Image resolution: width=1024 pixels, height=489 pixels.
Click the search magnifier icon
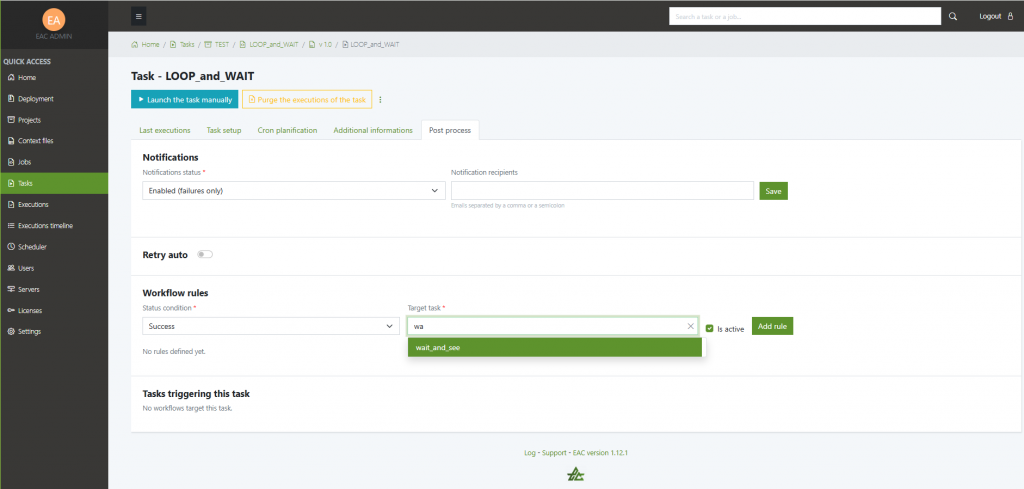(953, 16)
